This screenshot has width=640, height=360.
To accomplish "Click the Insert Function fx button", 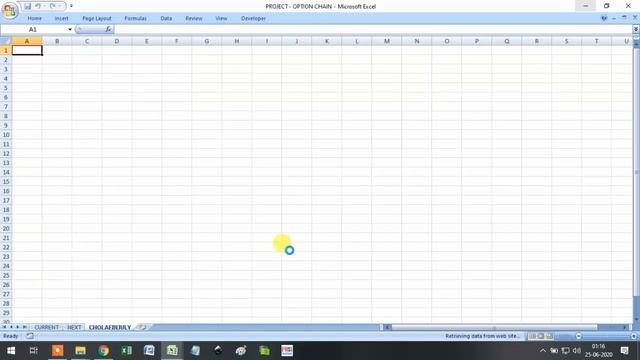I will pos(108,29).
